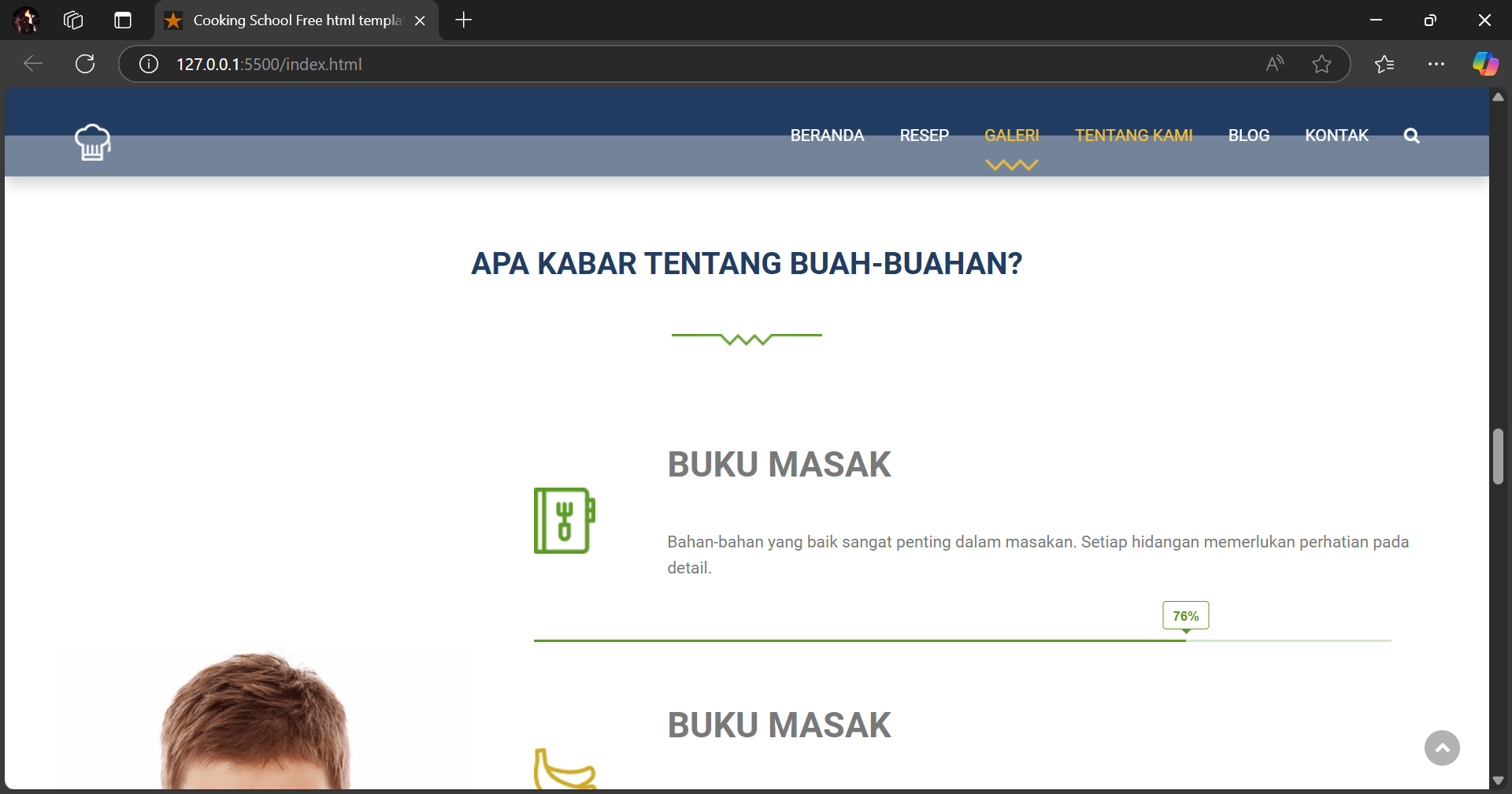Open the RESEP navigation item
Screen dimensions: 1512x794
point(924,135)
